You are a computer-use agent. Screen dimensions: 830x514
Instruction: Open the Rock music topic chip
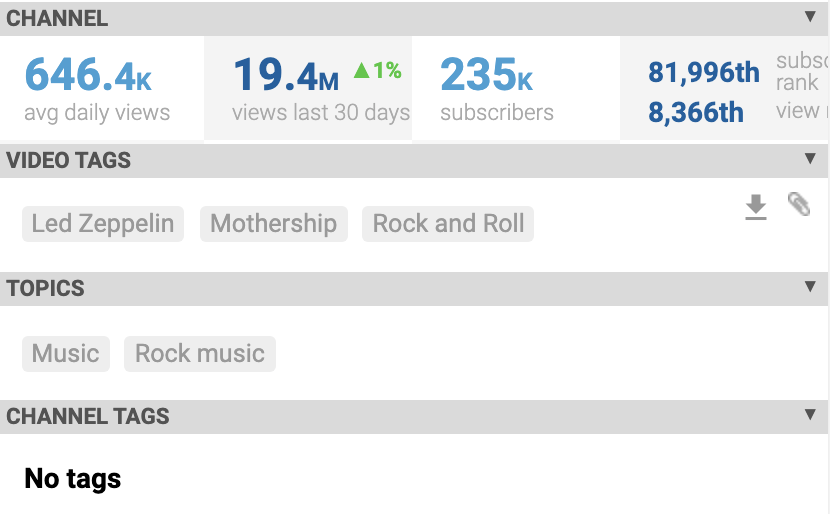click(200, 354)
